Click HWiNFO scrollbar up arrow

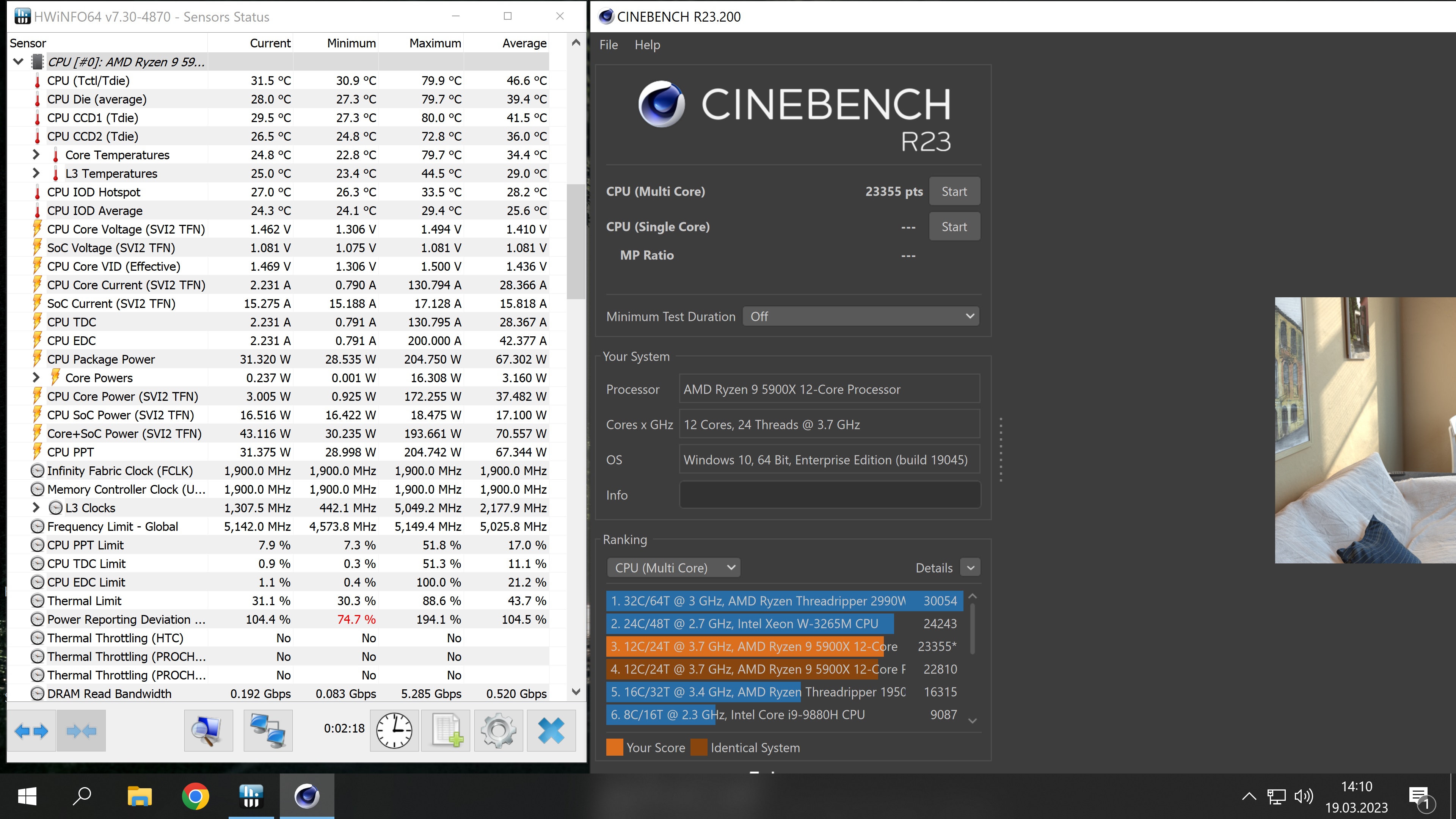(x=576, y=43)
